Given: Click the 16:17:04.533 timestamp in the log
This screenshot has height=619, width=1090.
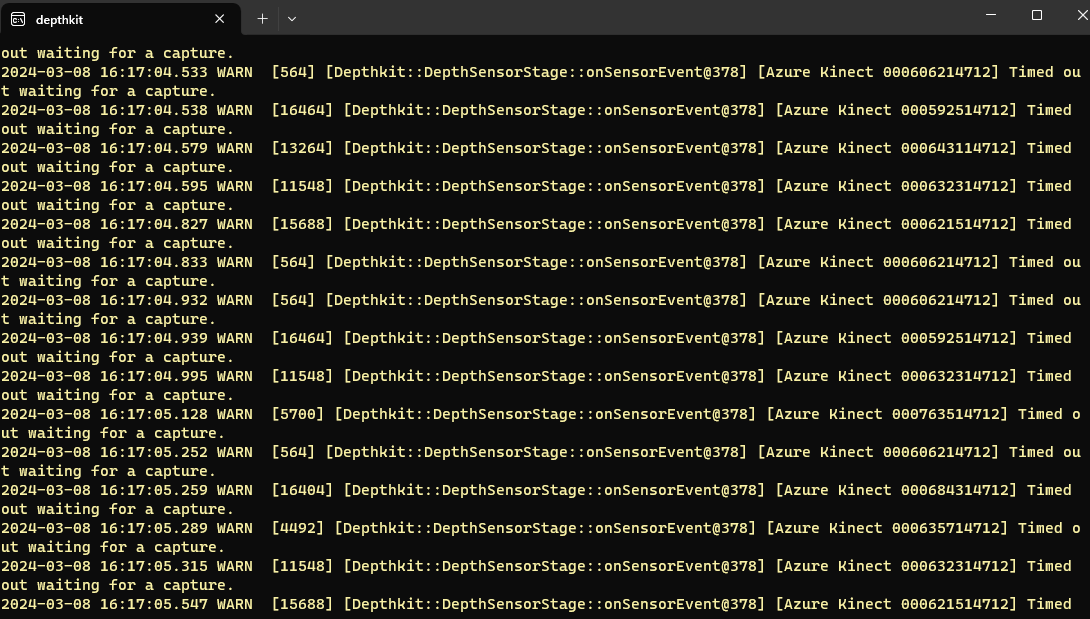Looking at the screenshot, I should tap(149, 72).
